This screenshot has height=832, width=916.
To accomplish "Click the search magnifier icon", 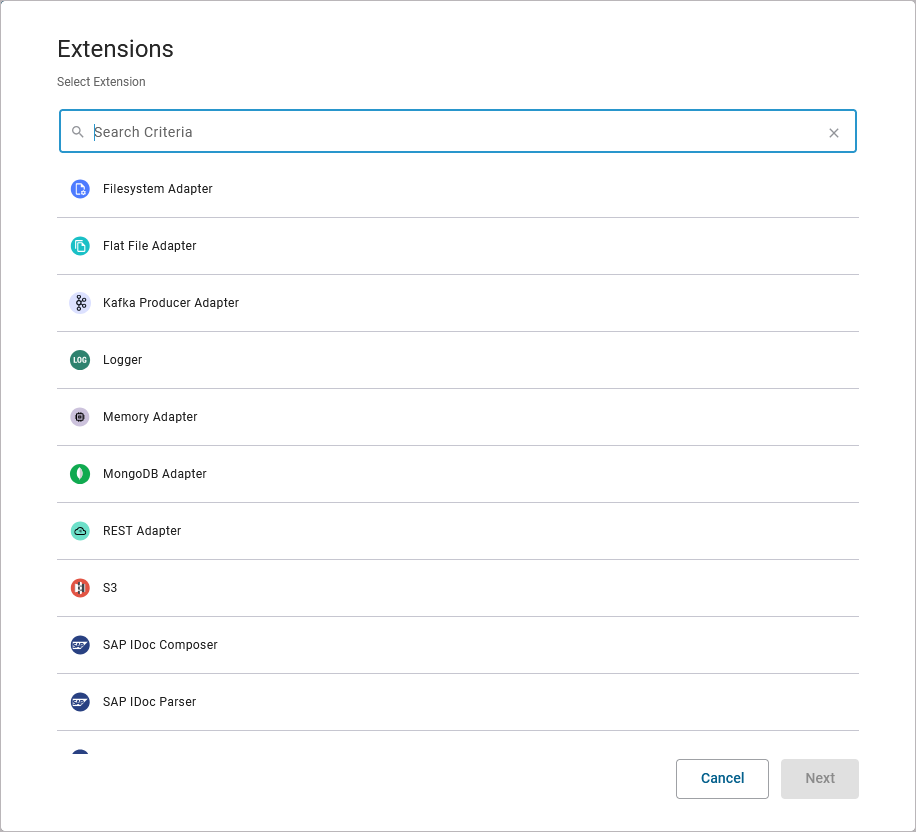I will pos(78,132).
